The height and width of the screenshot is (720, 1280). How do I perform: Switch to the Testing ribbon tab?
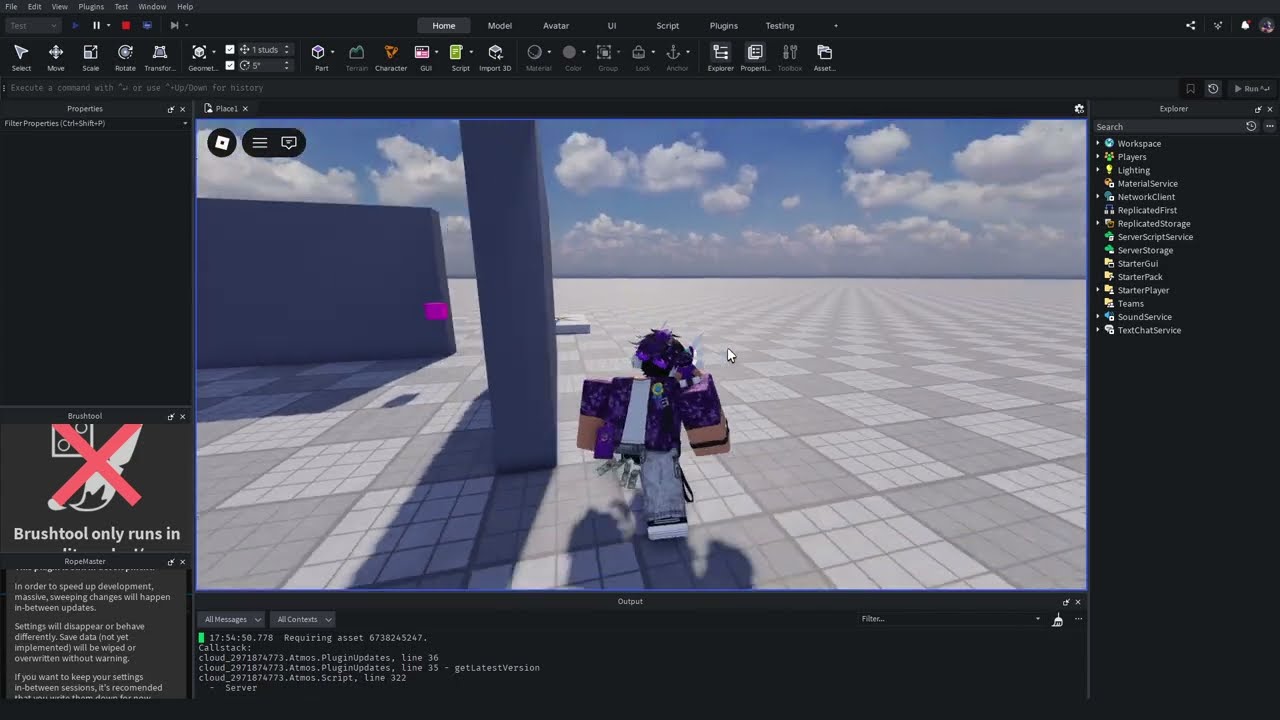pos(780,25)
